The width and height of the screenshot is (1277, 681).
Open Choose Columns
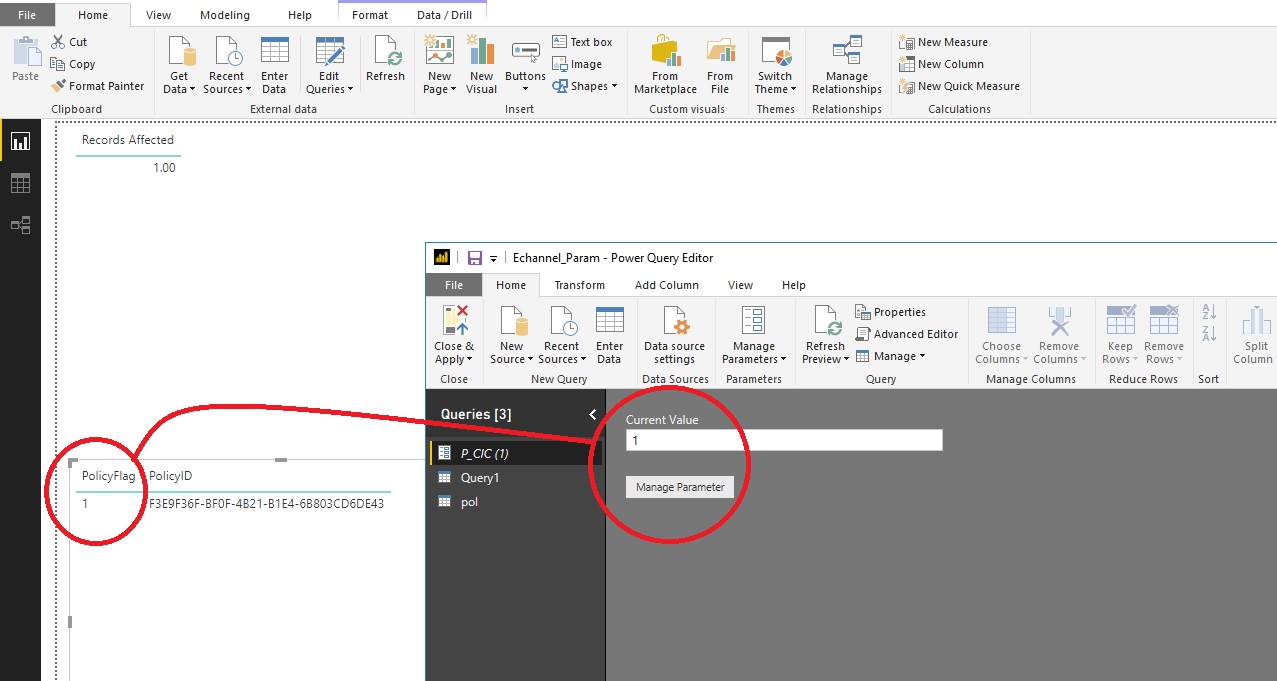coord(1001,336)
